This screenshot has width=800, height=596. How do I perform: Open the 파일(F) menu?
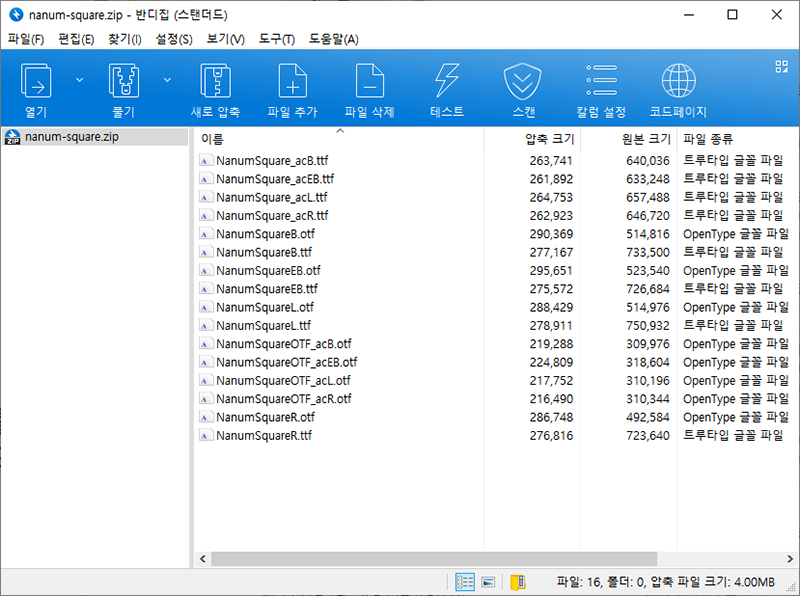(x=26, y=39)
